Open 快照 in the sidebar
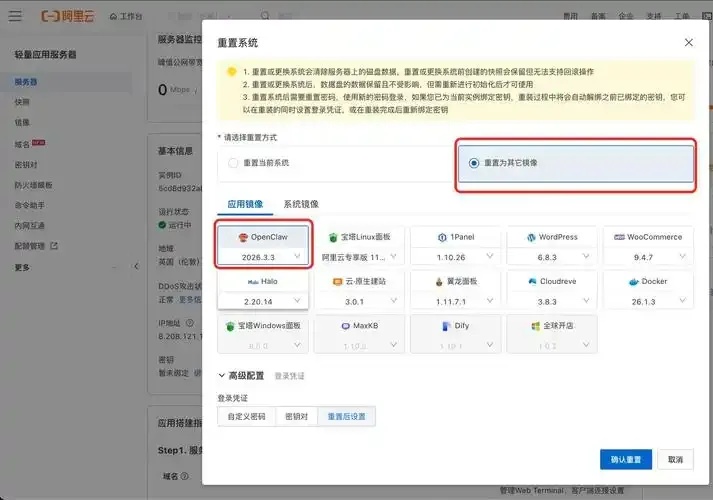Viewport: 713px width, 500px height. click(x=22, y=102)
